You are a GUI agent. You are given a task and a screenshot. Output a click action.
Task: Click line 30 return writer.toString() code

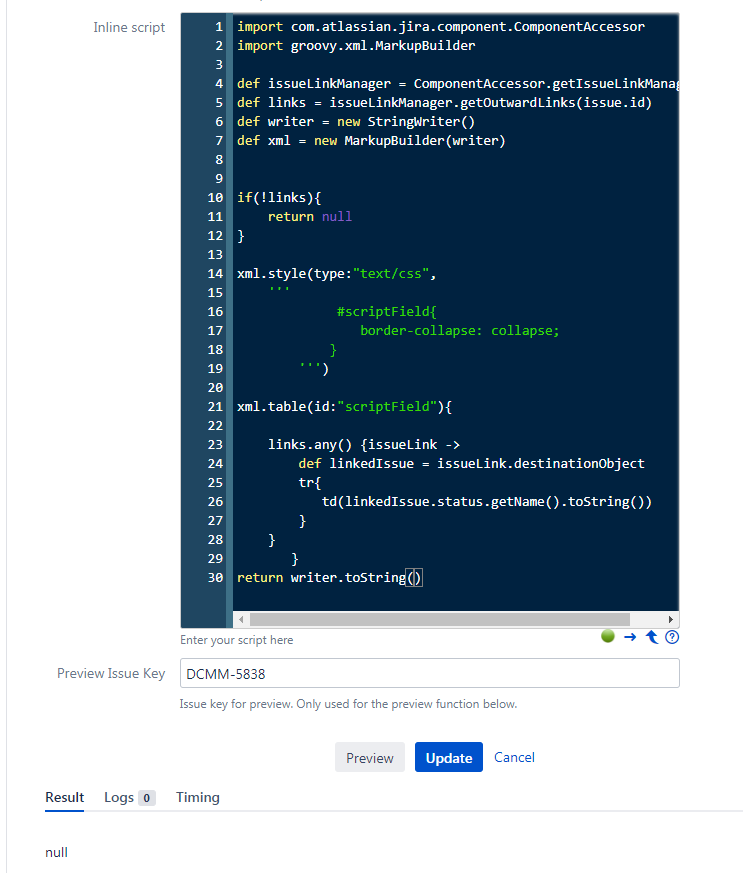[329, 577]
